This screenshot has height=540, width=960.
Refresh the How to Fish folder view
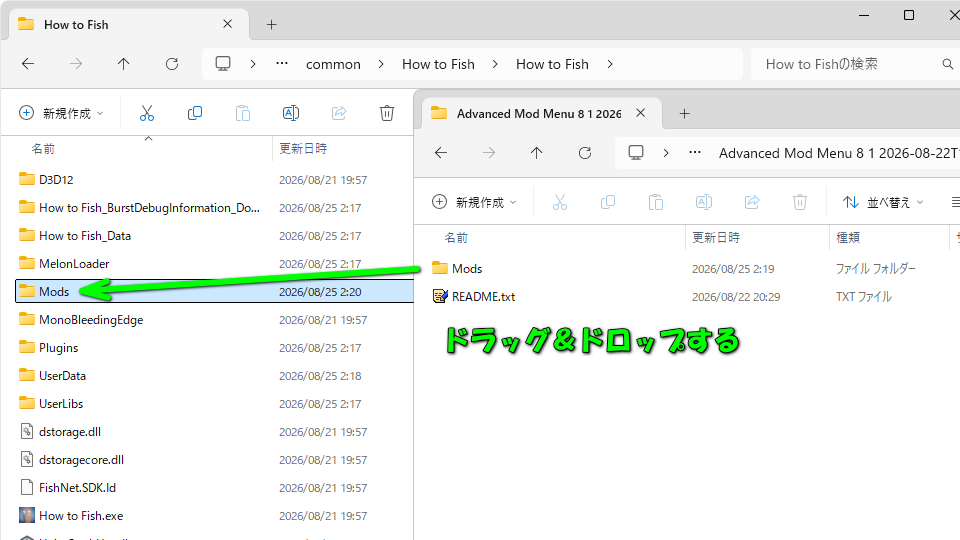[x=172, y=64]
